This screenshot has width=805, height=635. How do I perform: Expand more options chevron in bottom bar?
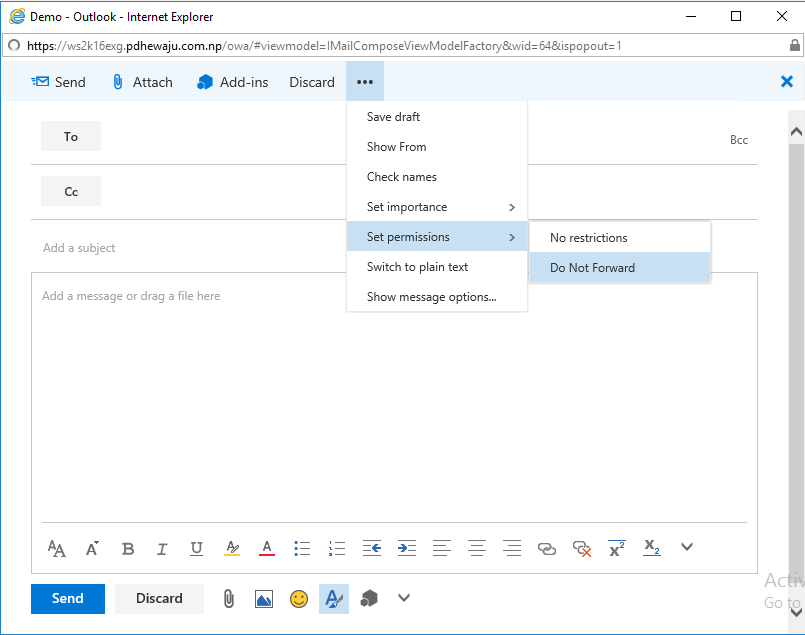pos(404,598)
